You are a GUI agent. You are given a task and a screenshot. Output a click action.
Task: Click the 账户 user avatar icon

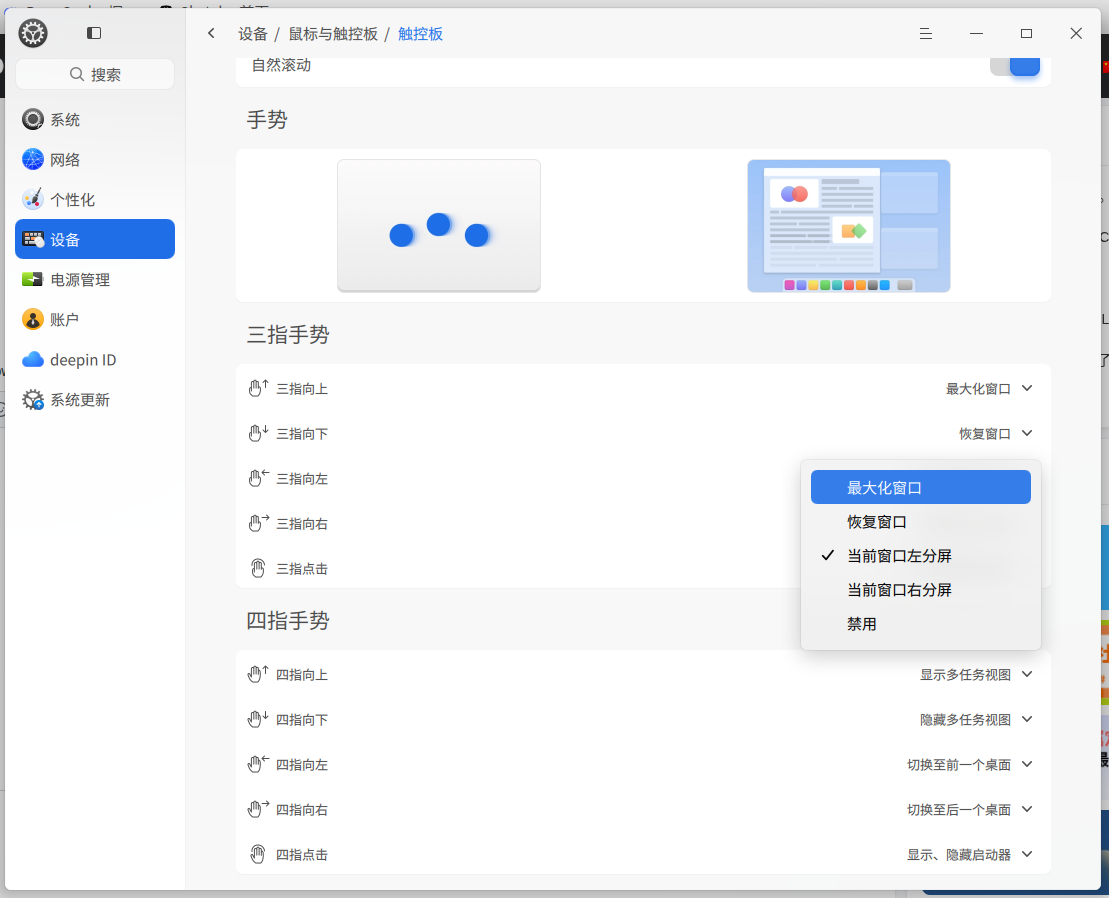coord(33,320)
